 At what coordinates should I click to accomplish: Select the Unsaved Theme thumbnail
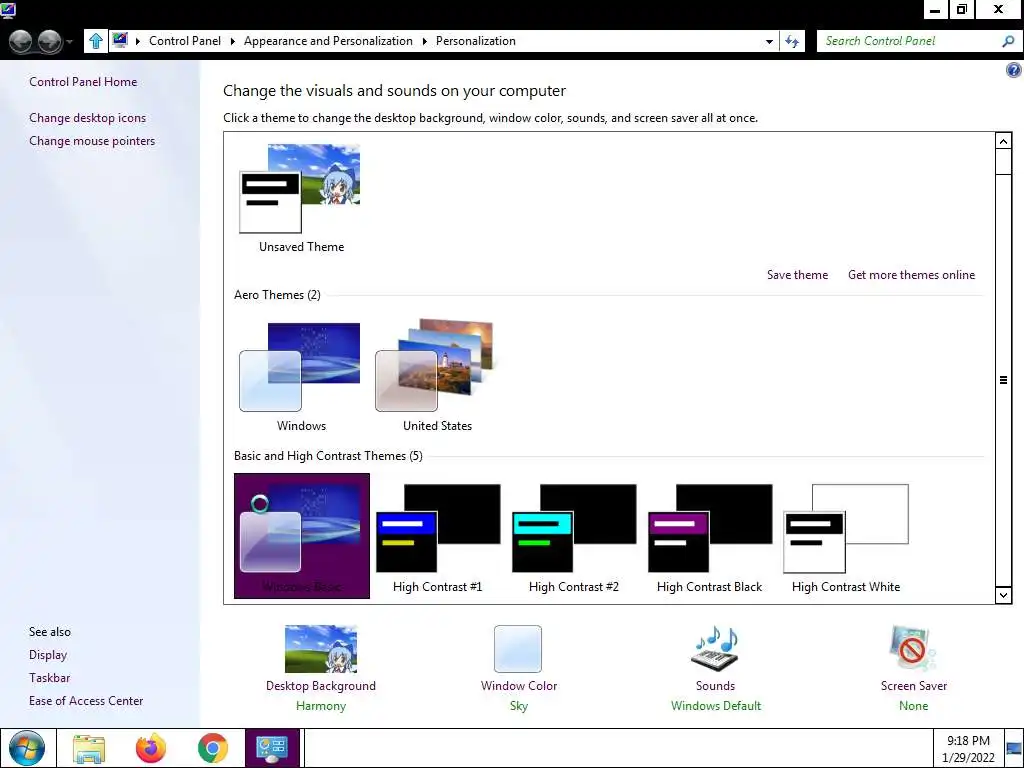point(300,198)
